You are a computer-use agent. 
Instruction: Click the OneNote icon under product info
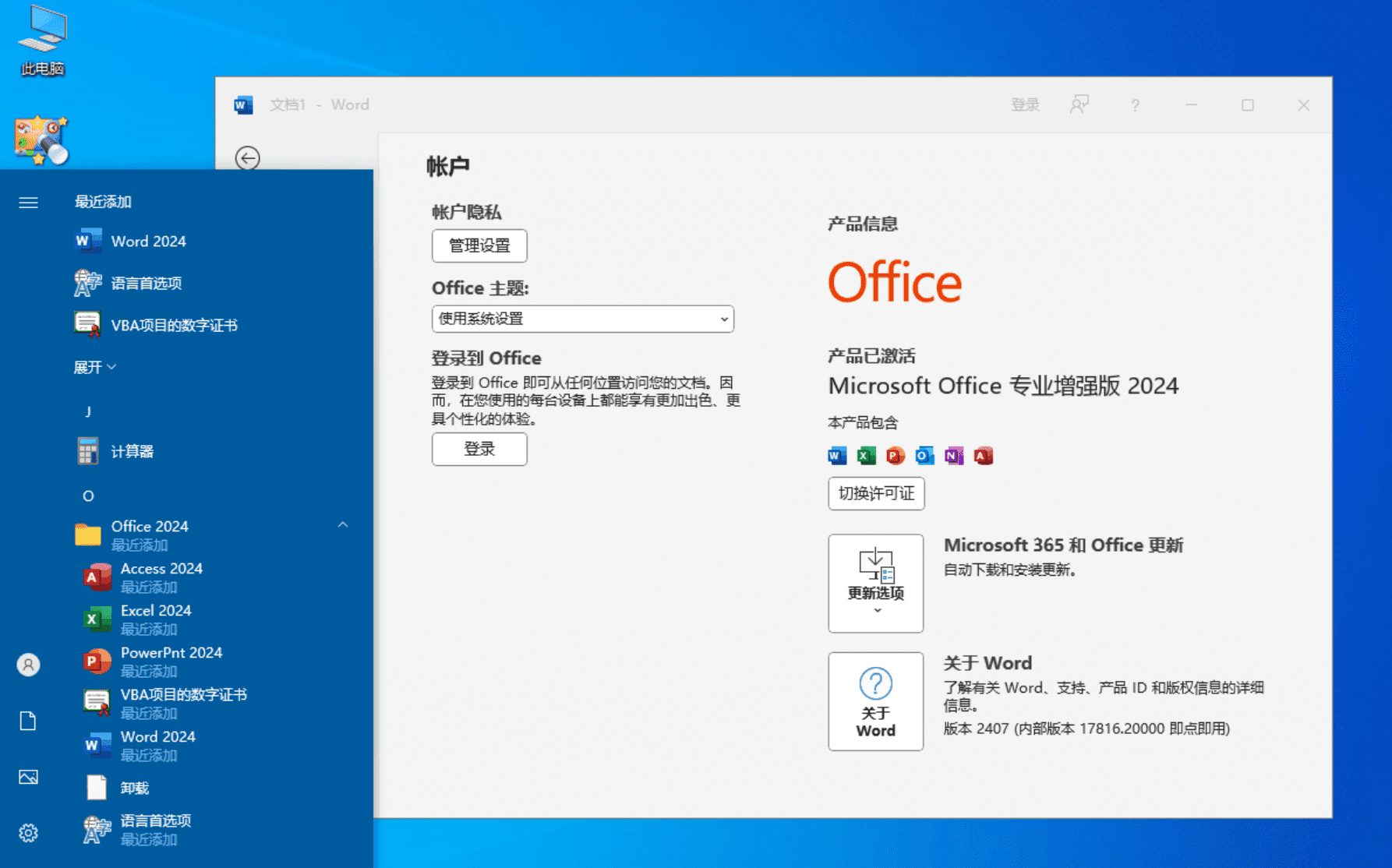tap(953, 456)
